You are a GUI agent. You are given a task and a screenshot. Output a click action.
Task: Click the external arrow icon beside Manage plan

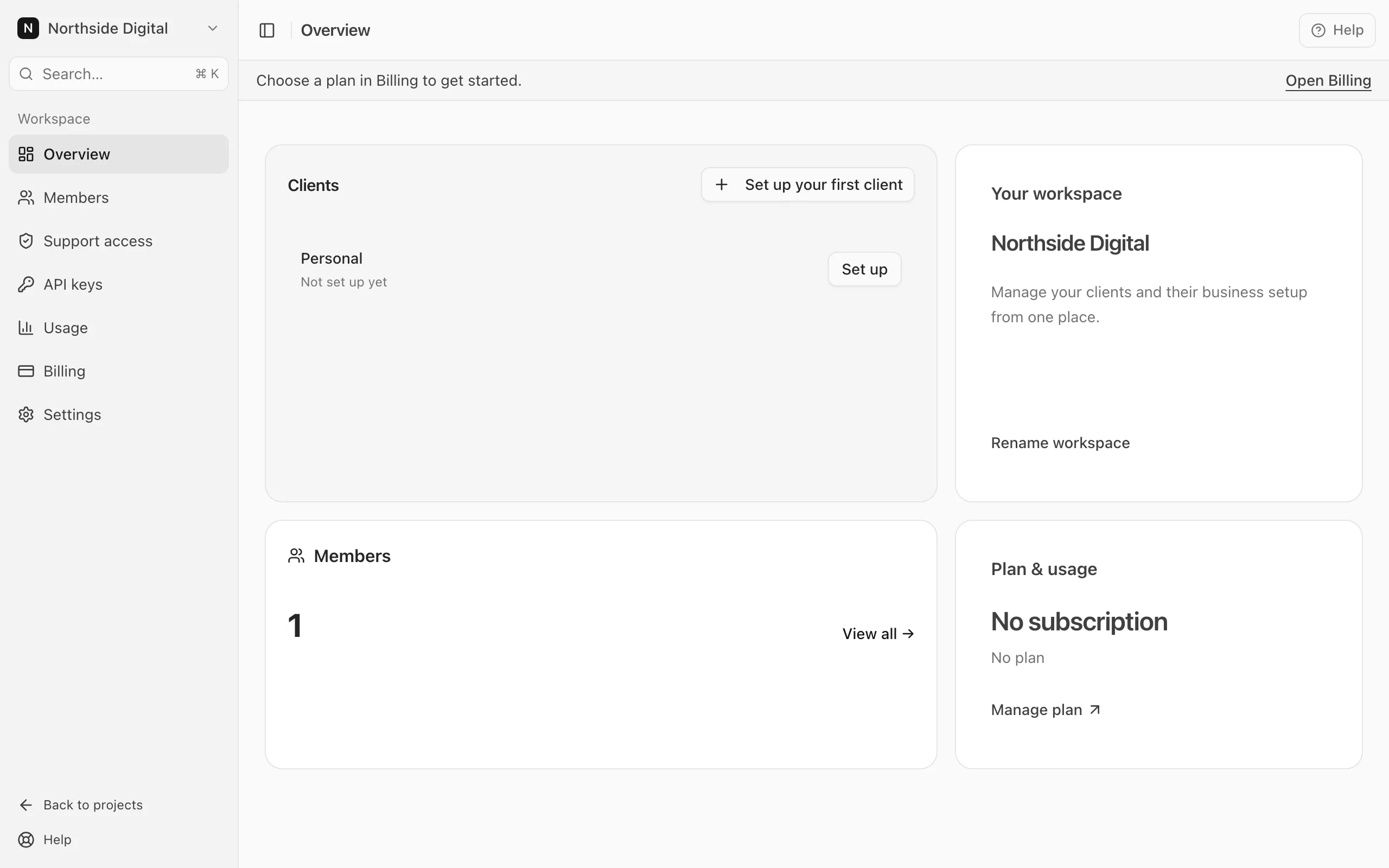tap(1094, 710)
